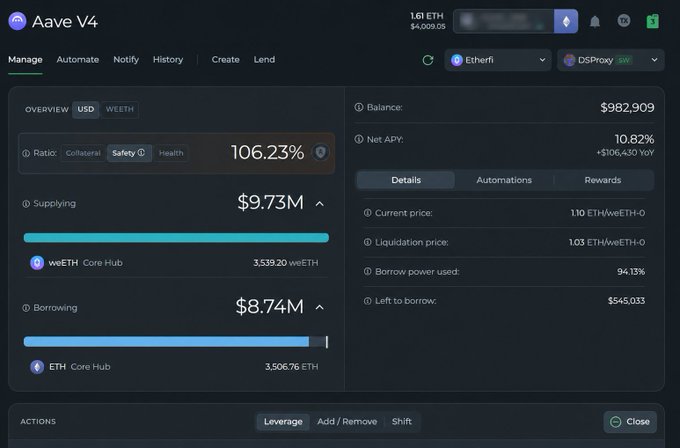Click the $8.74M borrowing total
The image size is (680, 448).
[x=270, y=307]
